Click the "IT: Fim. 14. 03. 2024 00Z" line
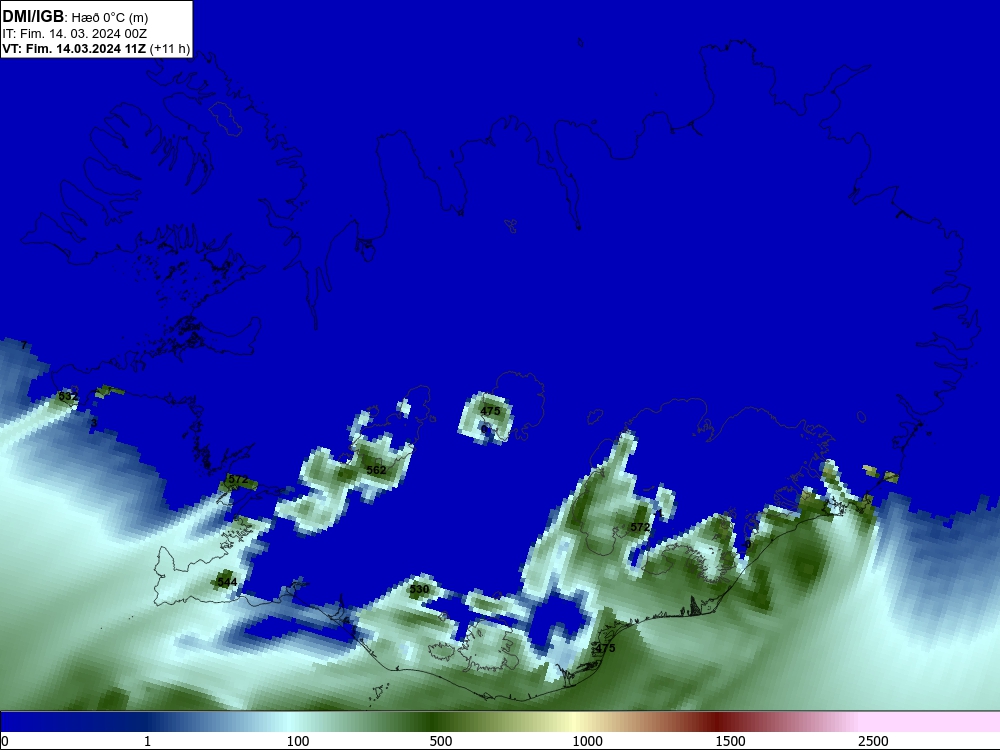Image resolution: width=1000 pixels, height=750 pixels. pos(75,34)
